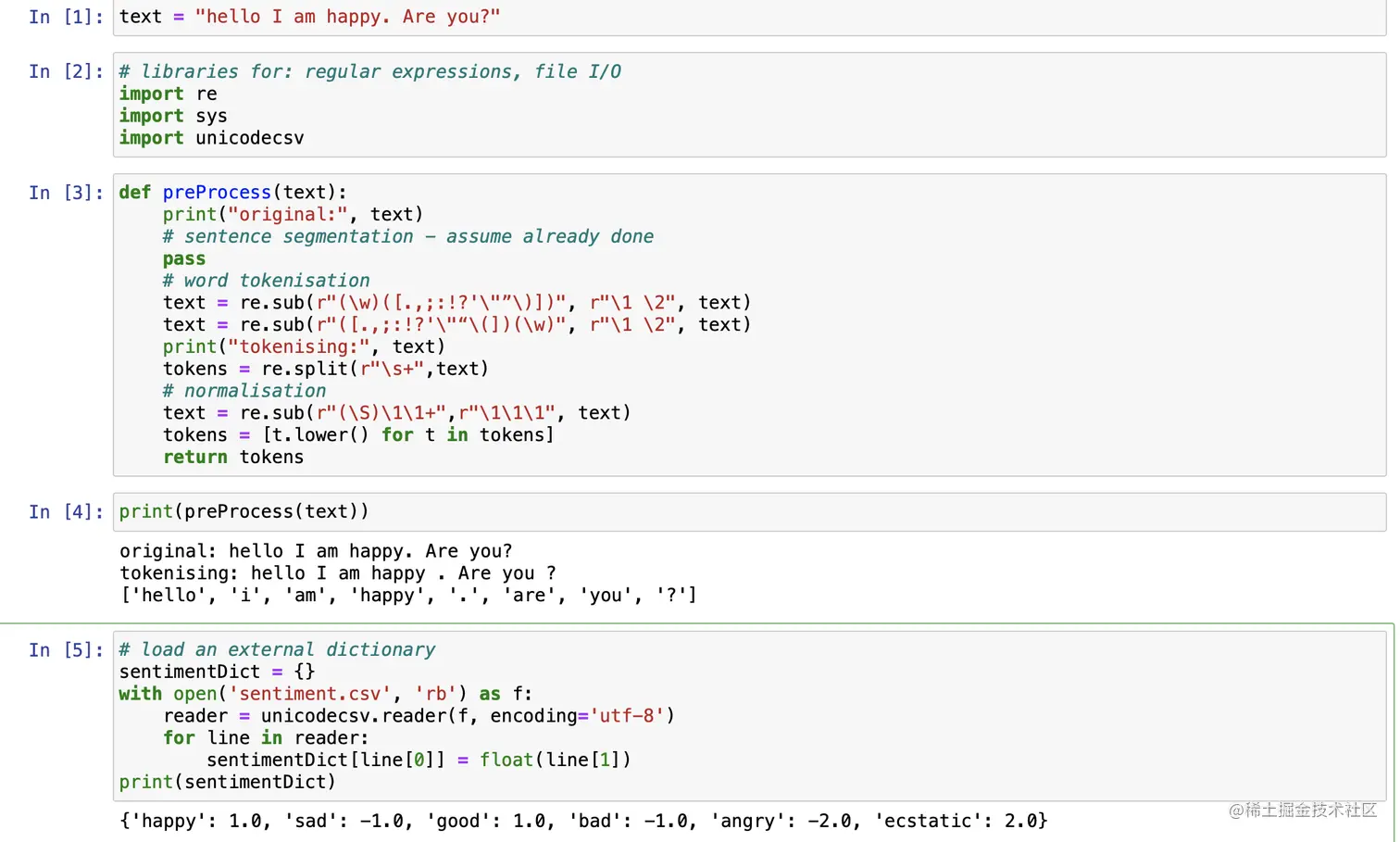Click the imports code cell
The width and height of the screenshot is (1400, 842).
pos(748,105)
